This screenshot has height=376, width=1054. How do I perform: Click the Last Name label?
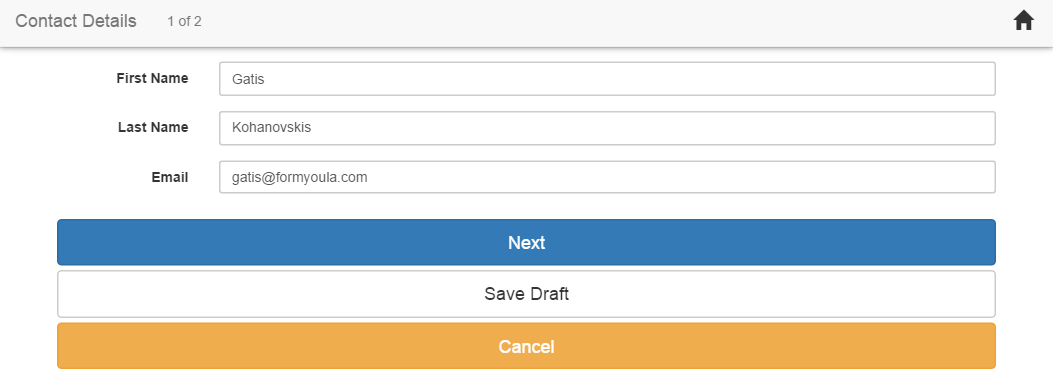tap(153, 127)
